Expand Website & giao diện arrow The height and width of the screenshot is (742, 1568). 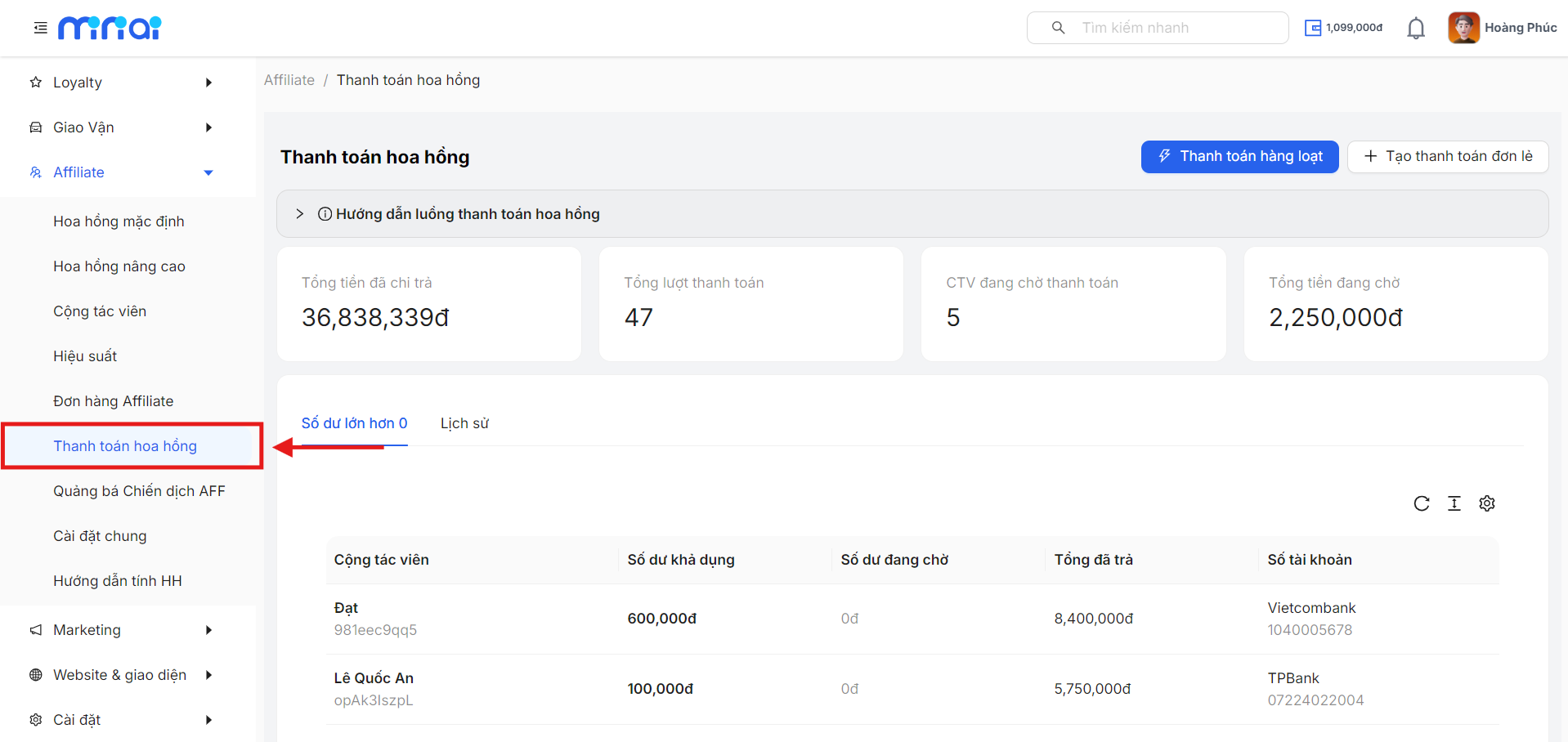pos(208,675)
